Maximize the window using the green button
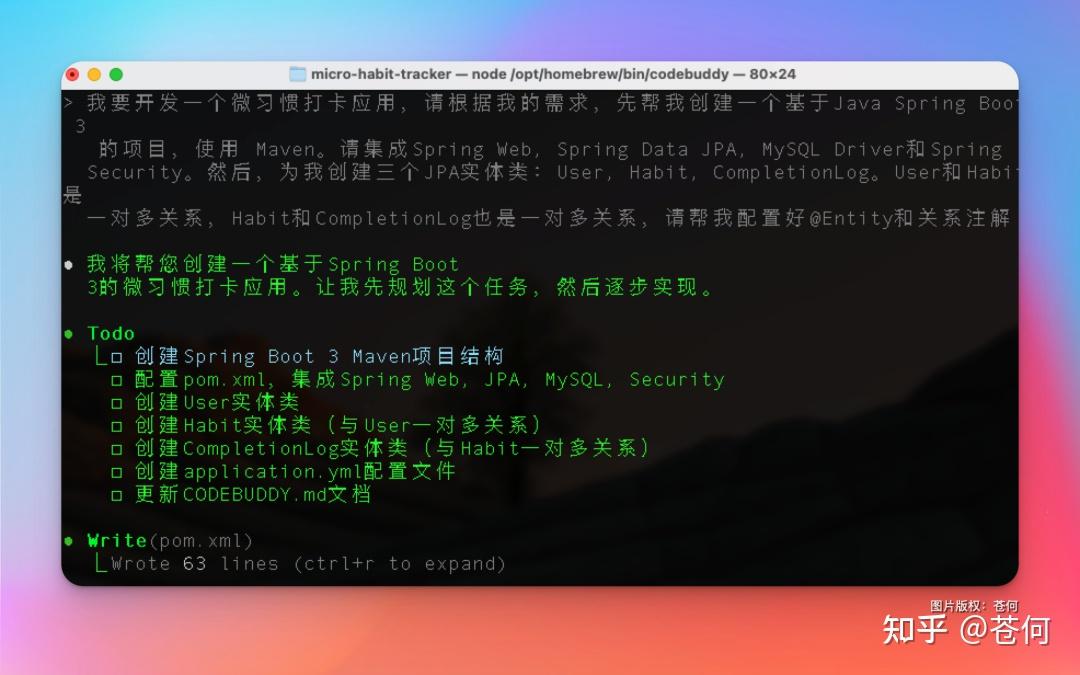This screenshot has width=1080, height=675. tap(116, 74)
